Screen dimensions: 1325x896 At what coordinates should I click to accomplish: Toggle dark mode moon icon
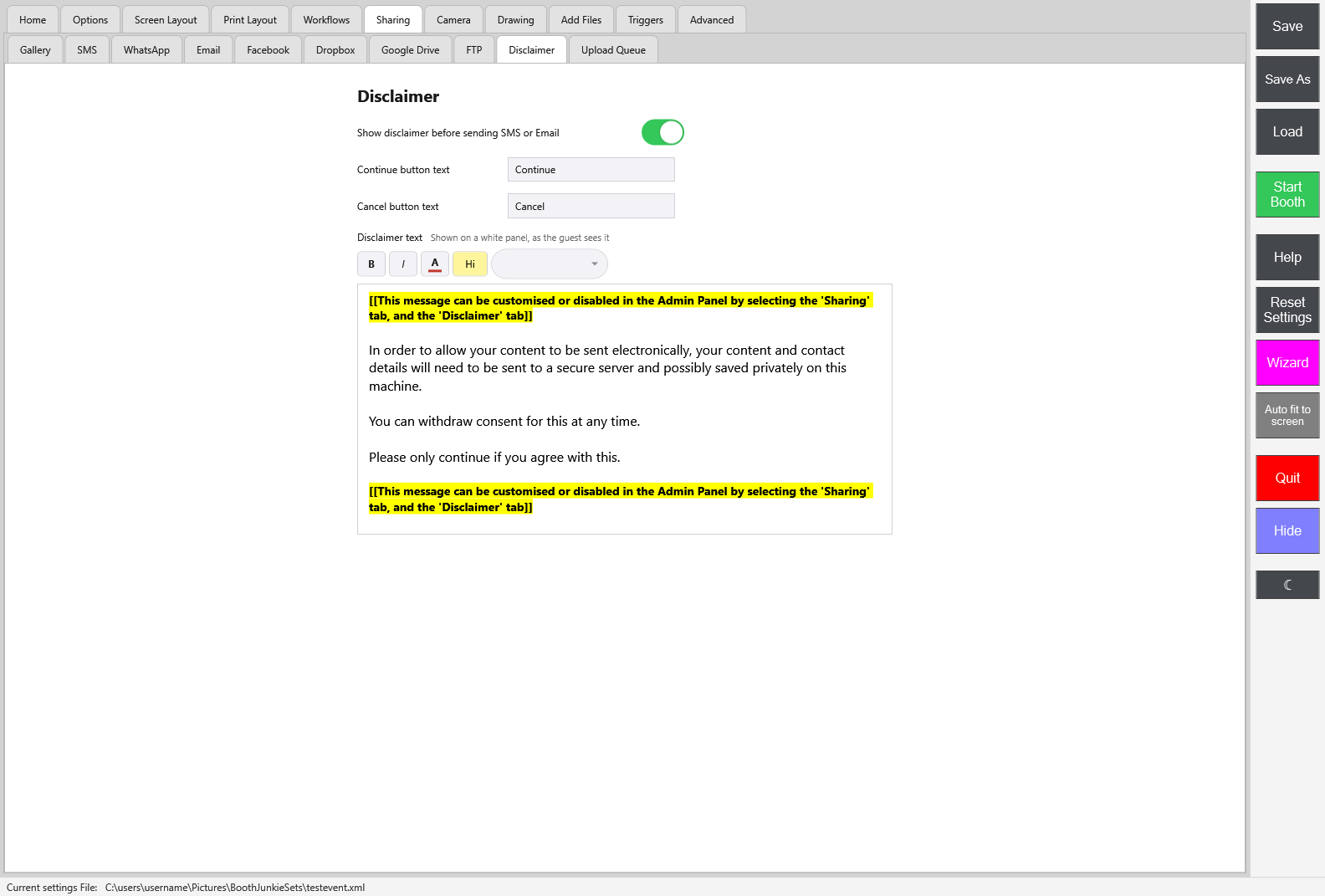[x=1287, y=585]
